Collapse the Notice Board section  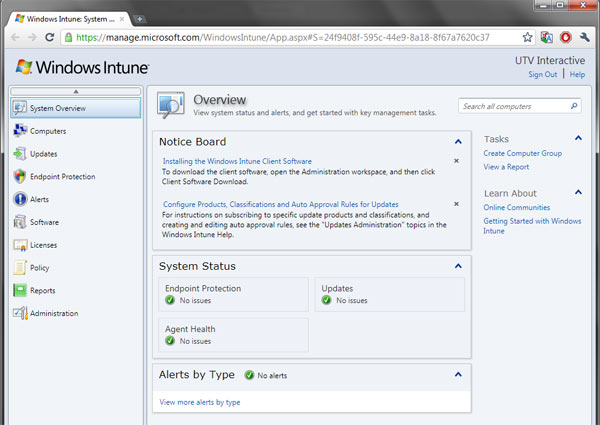pos(458,142)
